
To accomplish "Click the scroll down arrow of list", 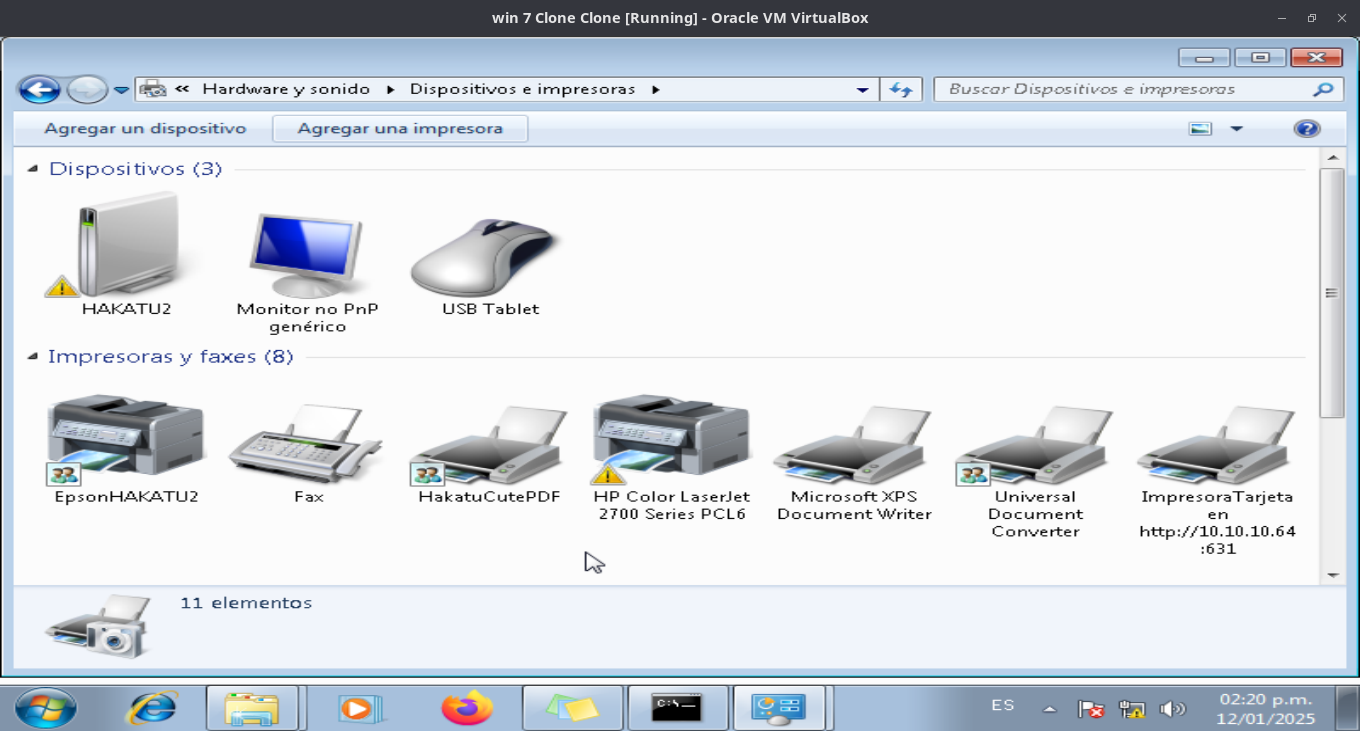I will click(1332, 575).
